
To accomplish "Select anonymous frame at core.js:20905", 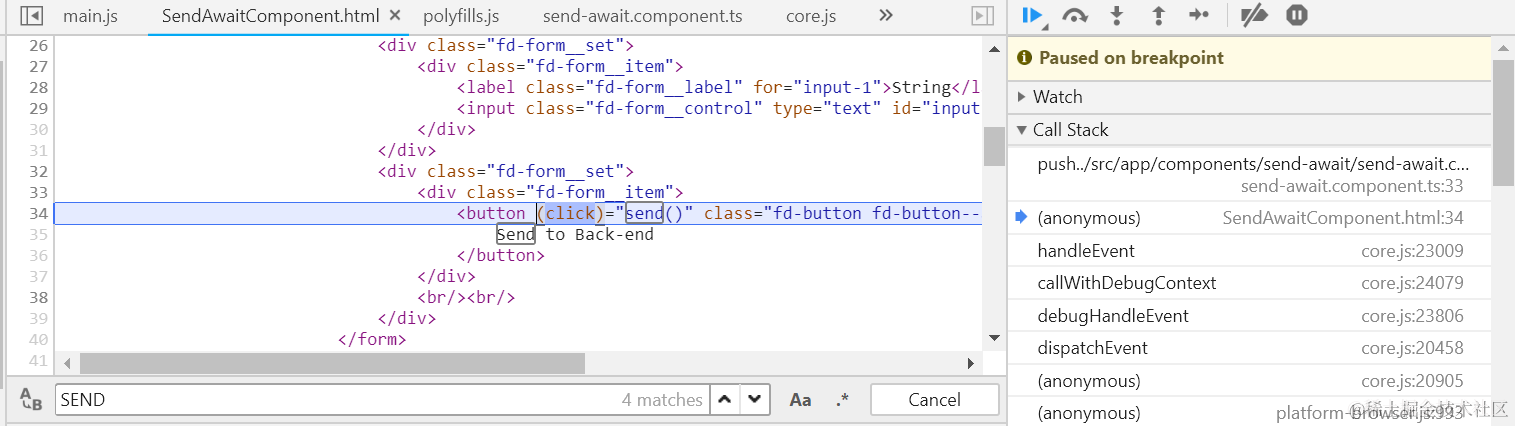I will tap(1249, 381).
